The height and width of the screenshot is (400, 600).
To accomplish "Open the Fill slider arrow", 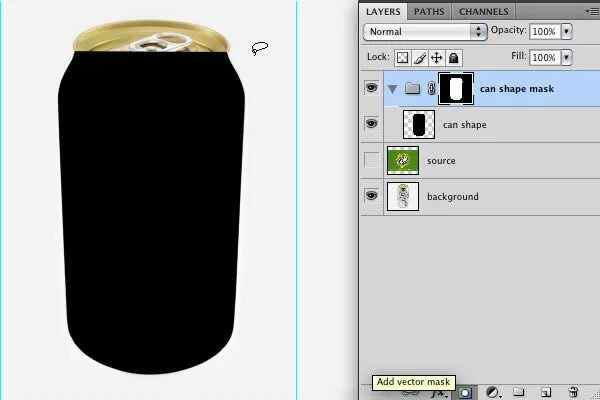I will click(566, 57).
